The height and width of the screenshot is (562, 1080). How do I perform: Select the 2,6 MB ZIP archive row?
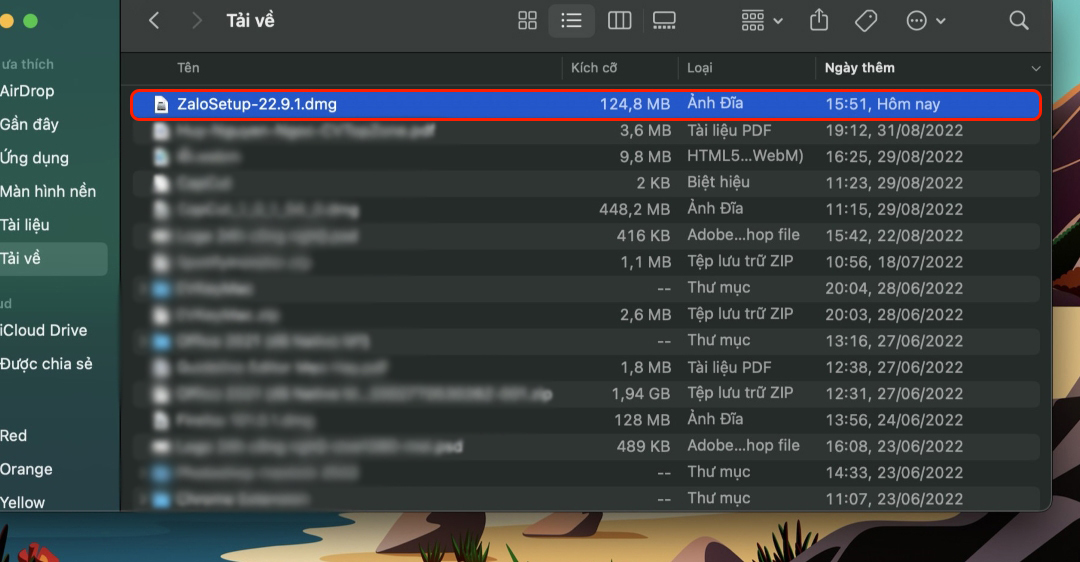point(585,315)
